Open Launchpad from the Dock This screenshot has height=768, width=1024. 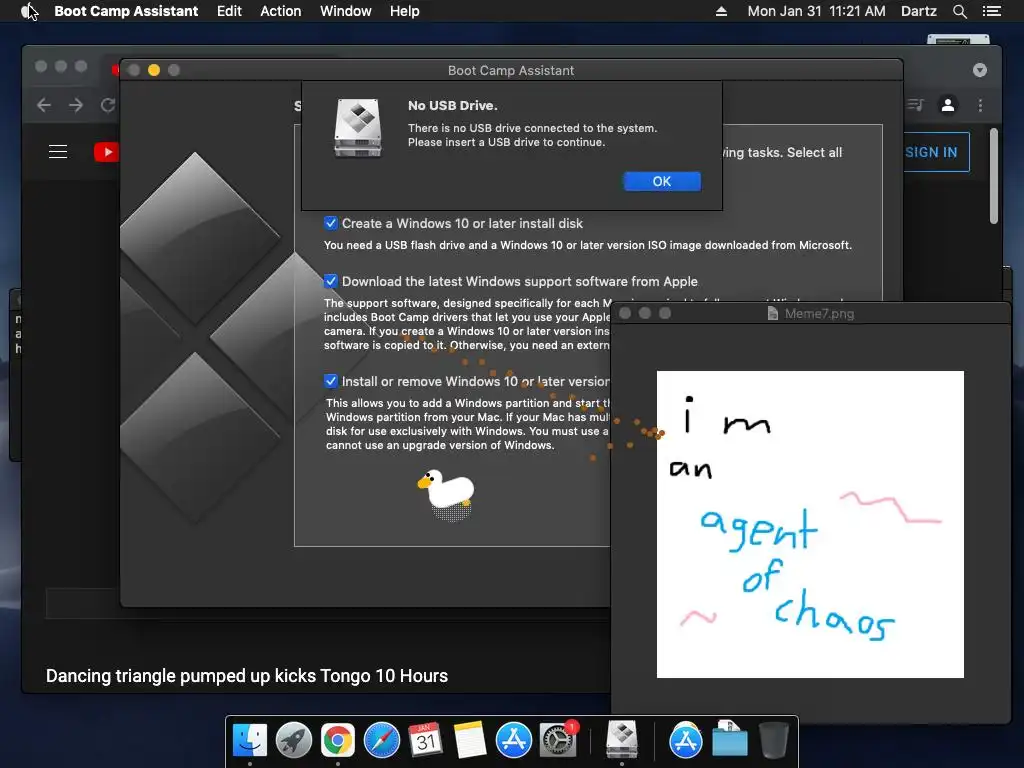(294, 741)
